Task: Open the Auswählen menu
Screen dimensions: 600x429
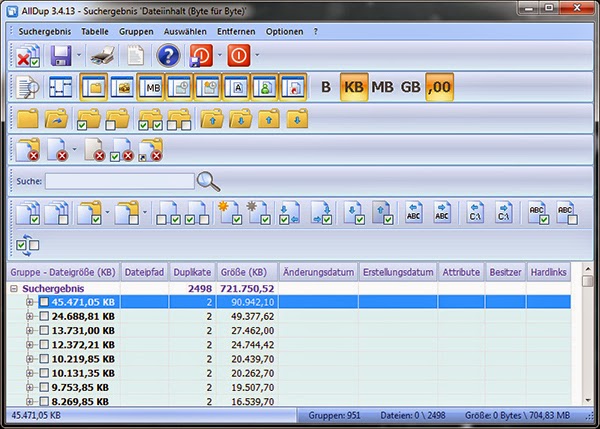Action: pyautogui.click(x=185, y=31)
